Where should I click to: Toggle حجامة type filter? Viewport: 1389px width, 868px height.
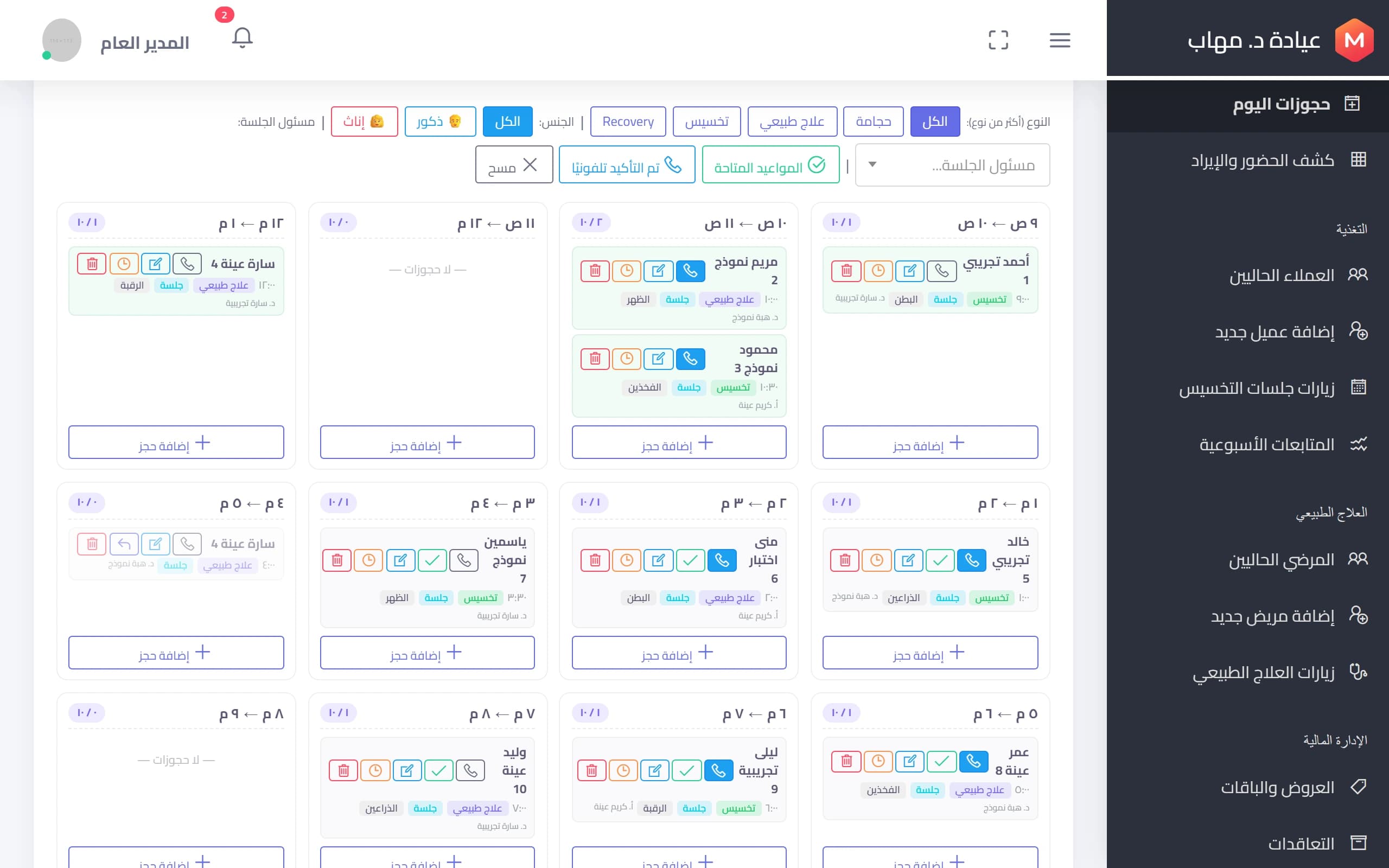(x=873, y=122)
